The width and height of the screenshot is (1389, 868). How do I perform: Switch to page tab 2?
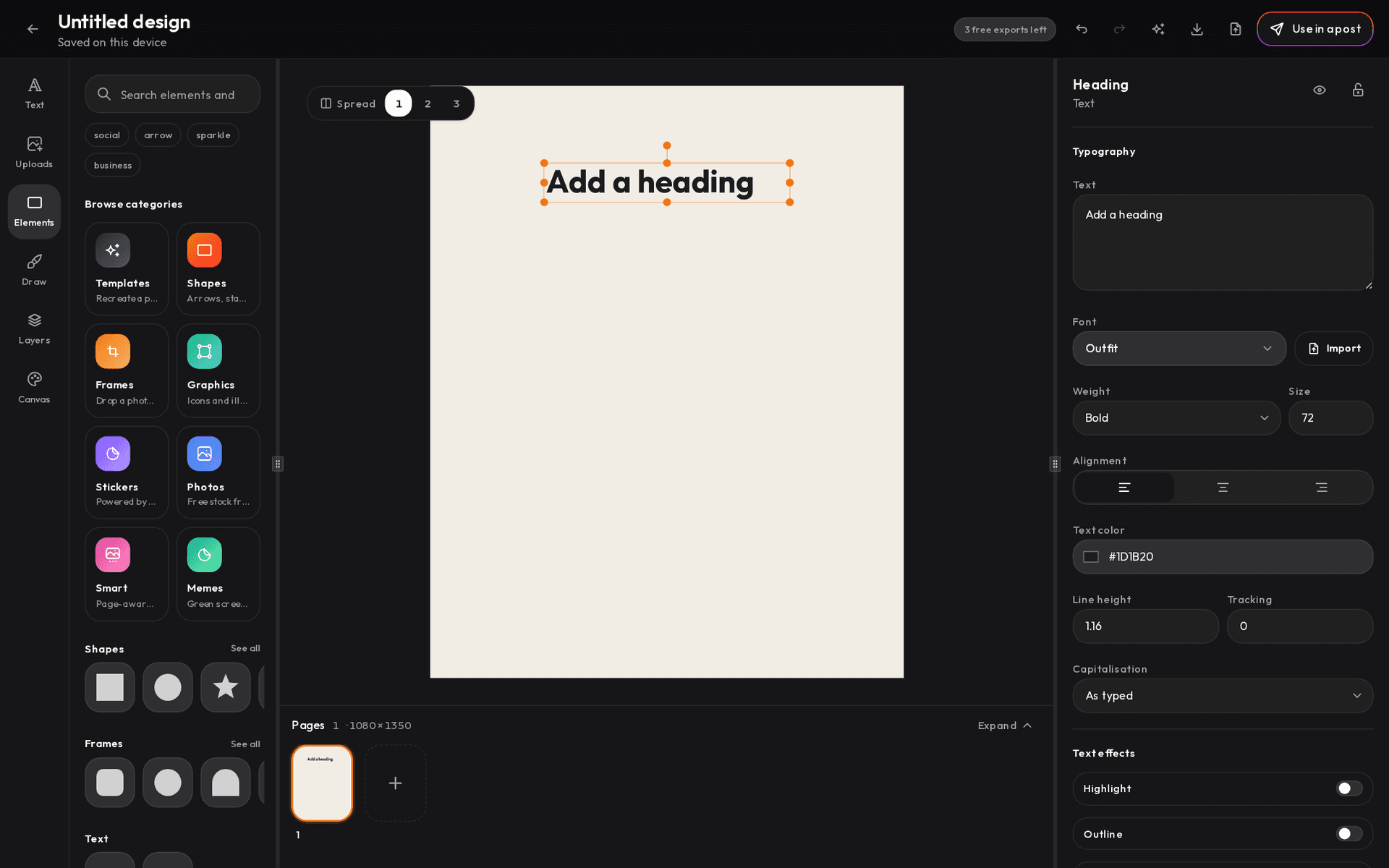428,103
